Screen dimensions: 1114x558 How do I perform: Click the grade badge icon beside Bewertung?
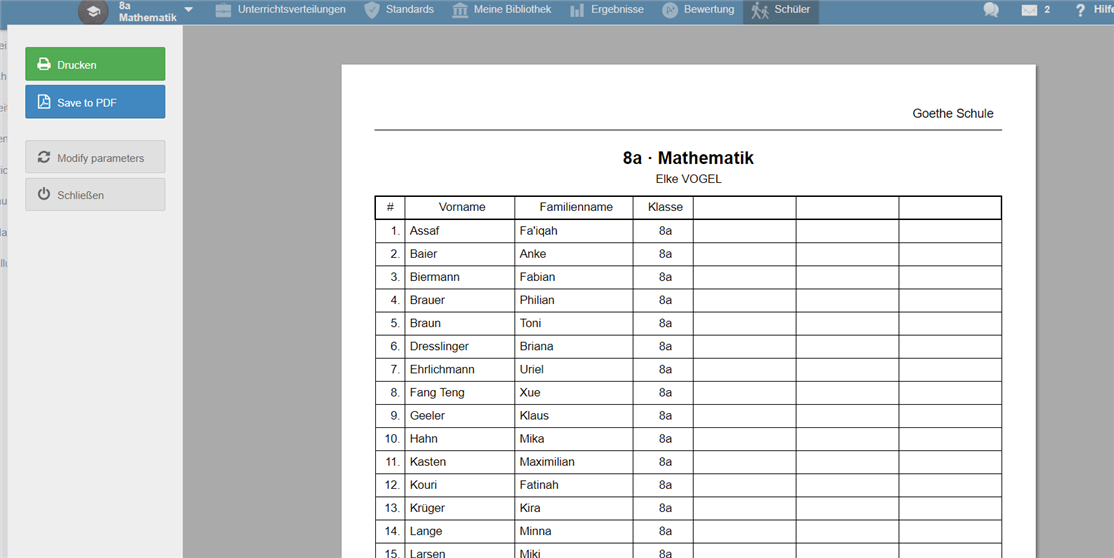(669, 10)
